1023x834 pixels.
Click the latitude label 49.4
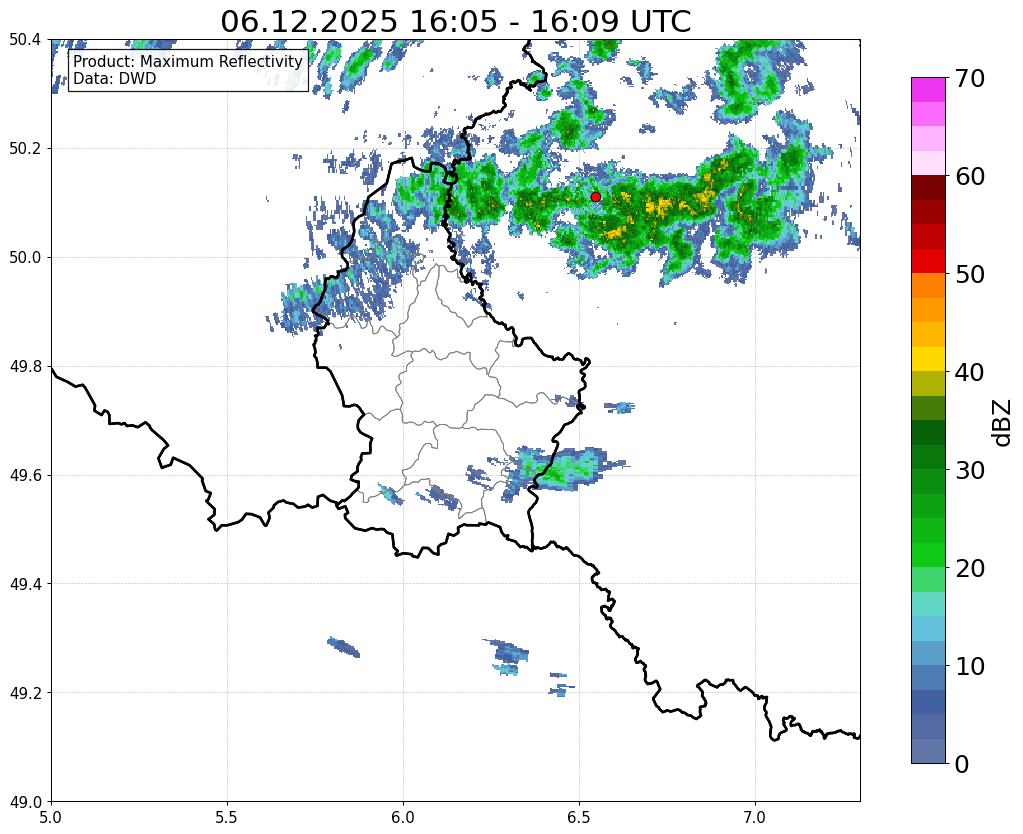[25, 583]
